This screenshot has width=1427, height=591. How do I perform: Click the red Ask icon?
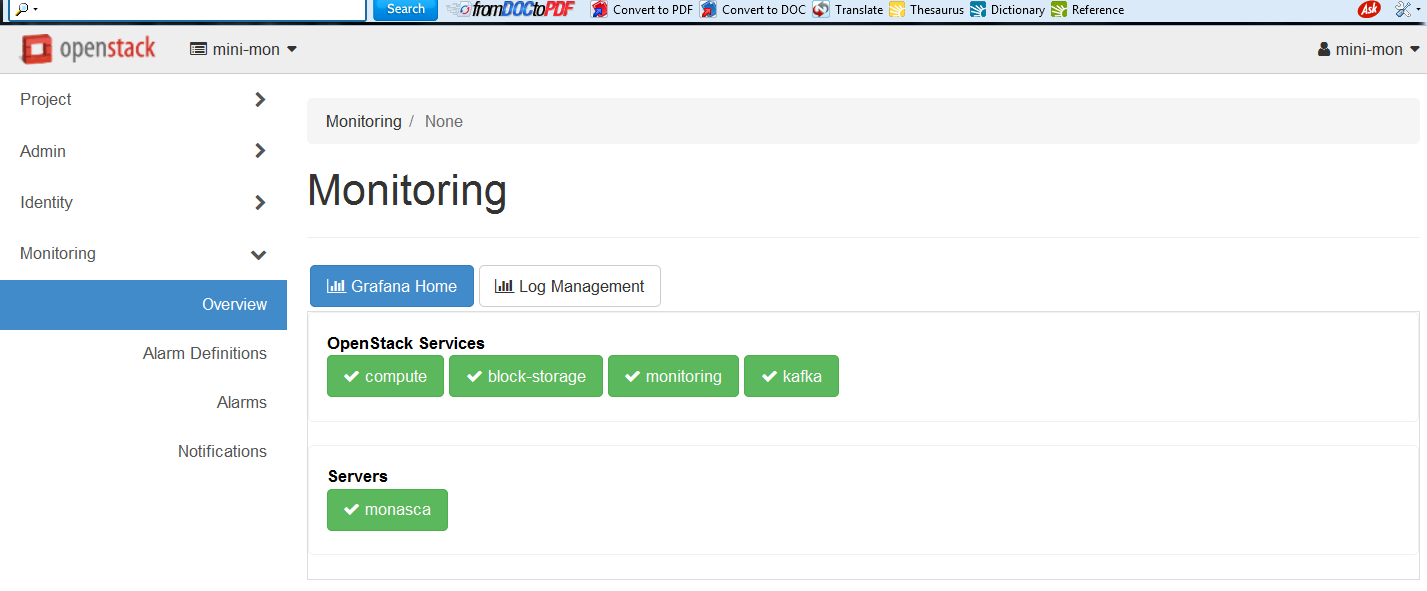1369,9
